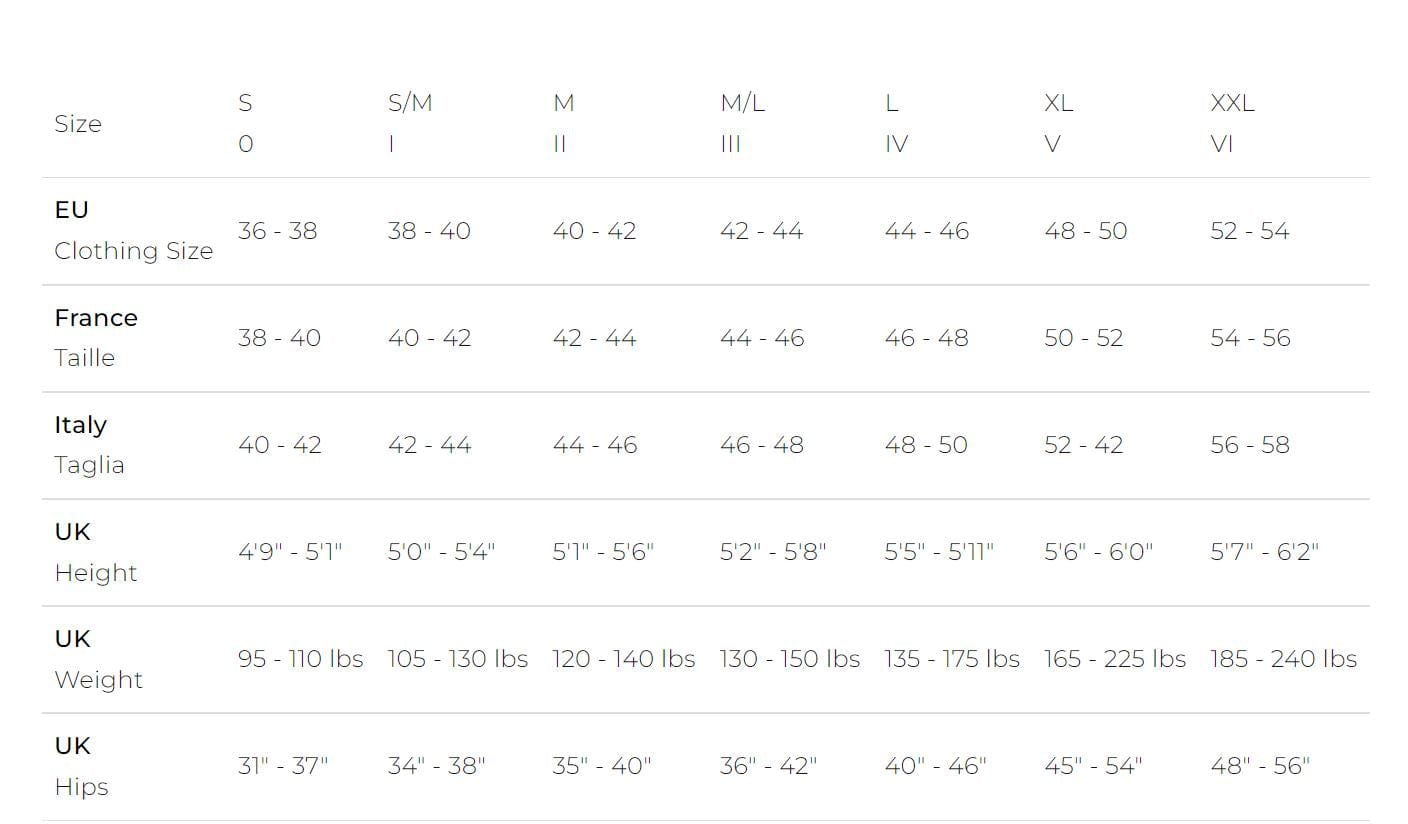Click the L IV column header

tap(896, 123)
